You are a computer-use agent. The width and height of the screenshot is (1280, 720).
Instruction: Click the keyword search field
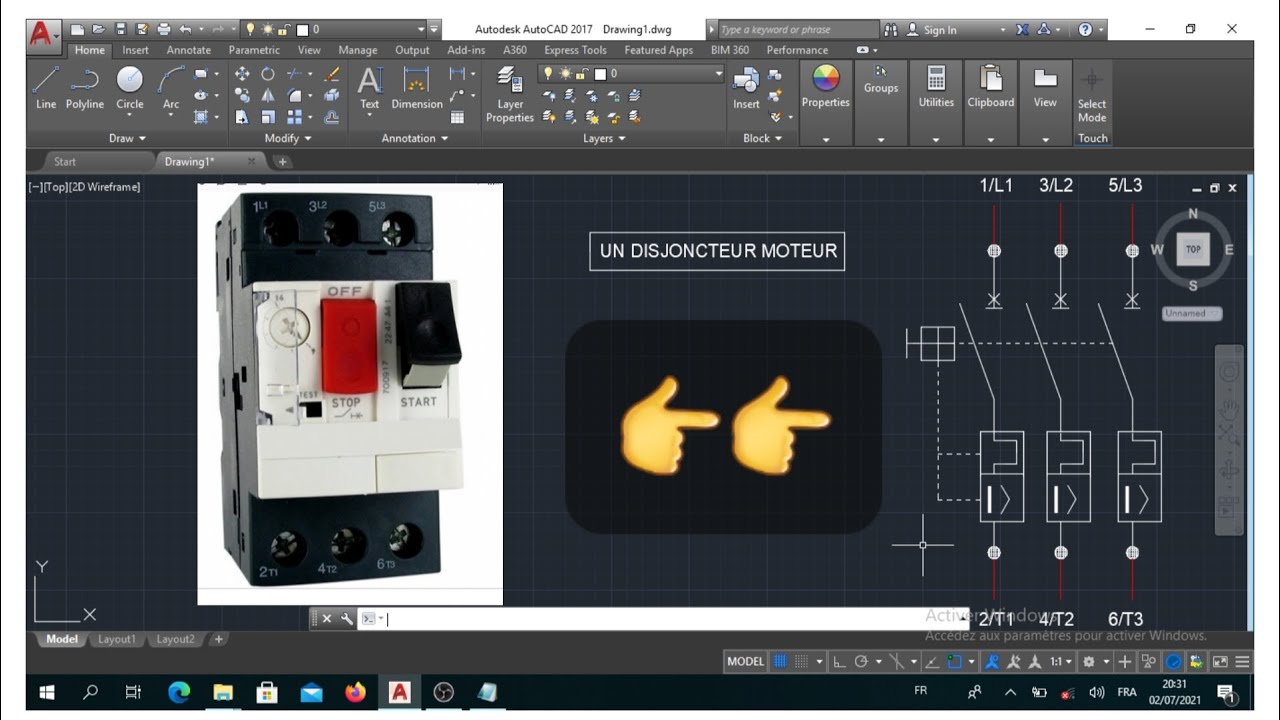click(798, 30)
